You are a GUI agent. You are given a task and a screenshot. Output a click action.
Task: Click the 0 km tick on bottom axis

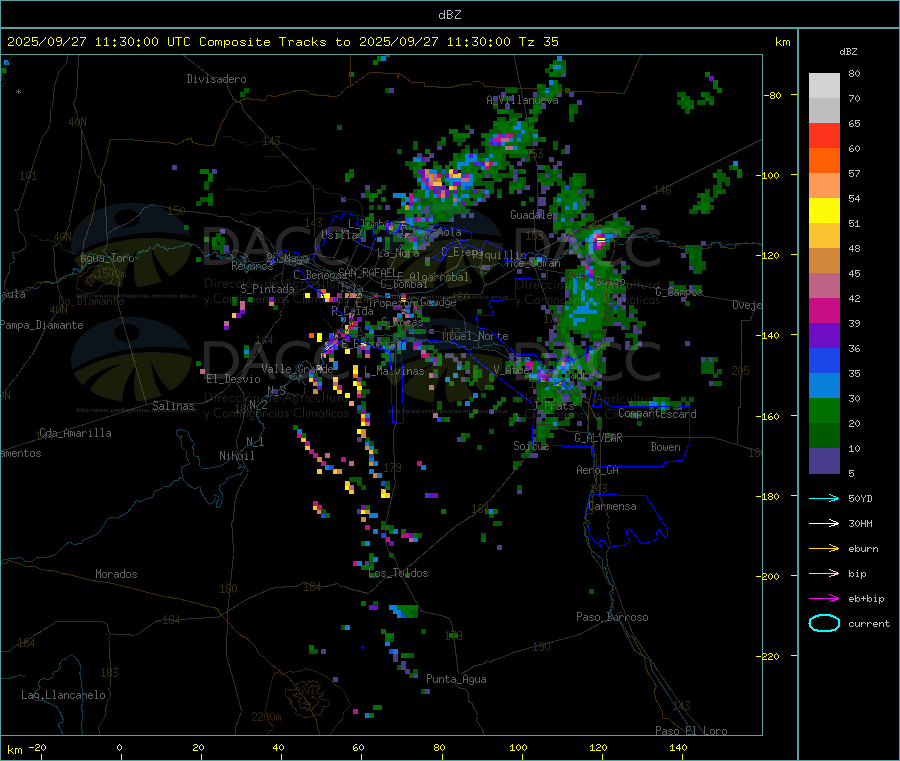tap(119, 747)
